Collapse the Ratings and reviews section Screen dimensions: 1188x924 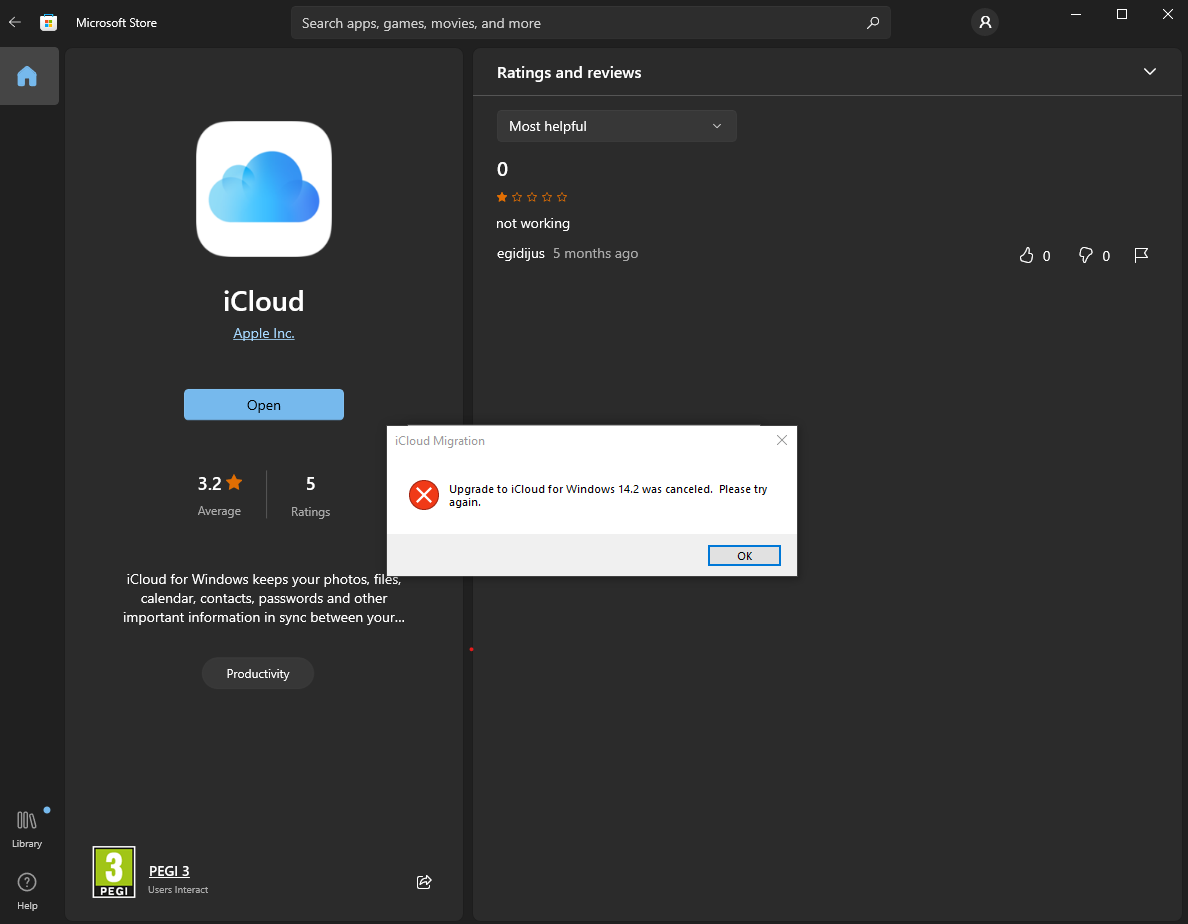1149,72
